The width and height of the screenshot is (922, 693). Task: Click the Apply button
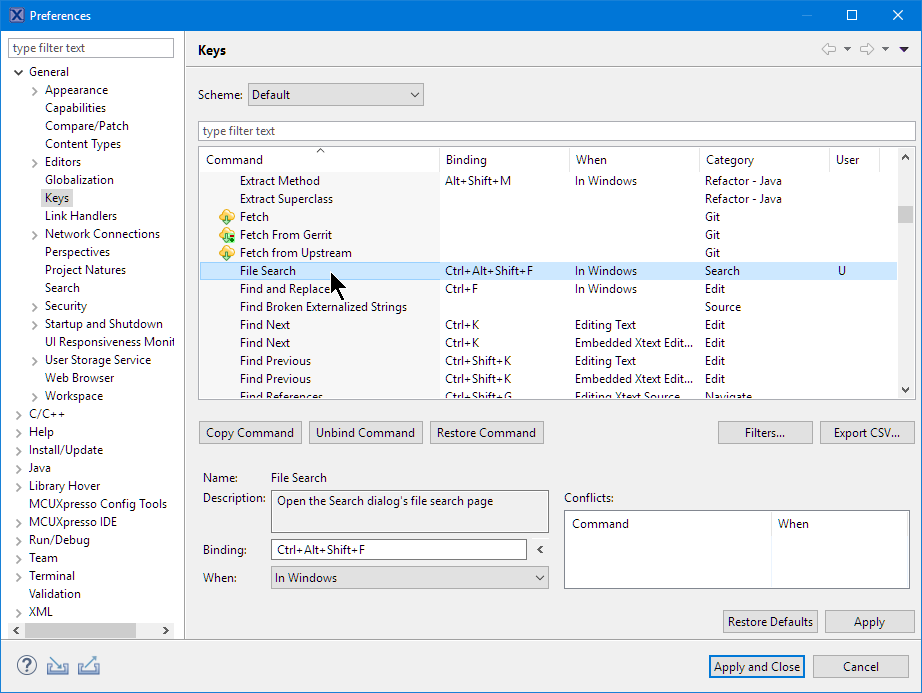pyautogui.click(x=869, y=621)
